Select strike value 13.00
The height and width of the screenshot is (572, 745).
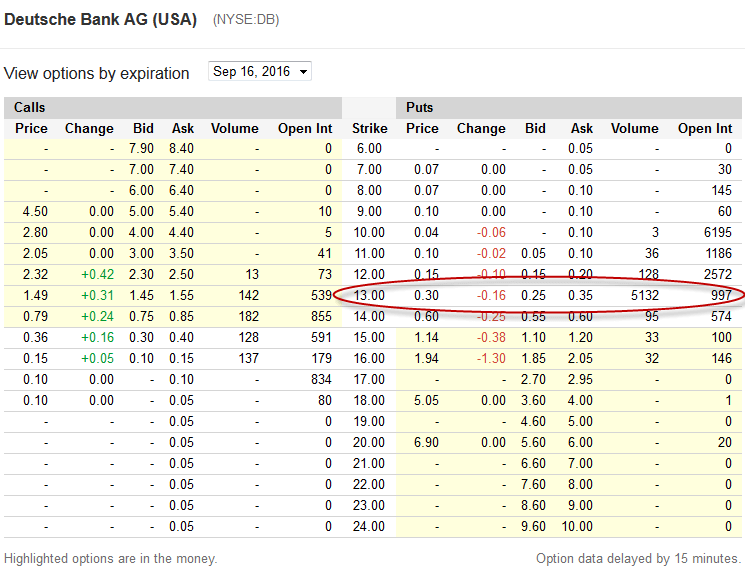pyautogui.click(x=369, y=296)
